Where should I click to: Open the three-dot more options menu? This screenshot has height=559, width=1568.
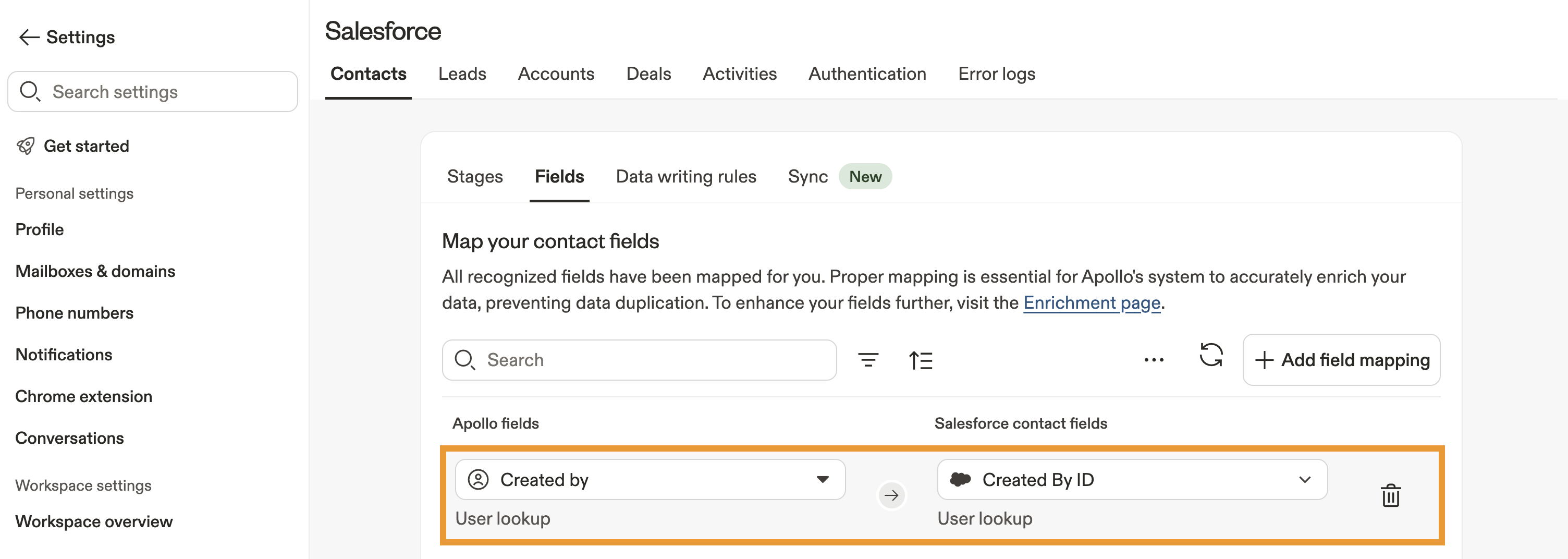pyautogui.click(x=1154, y=360)
